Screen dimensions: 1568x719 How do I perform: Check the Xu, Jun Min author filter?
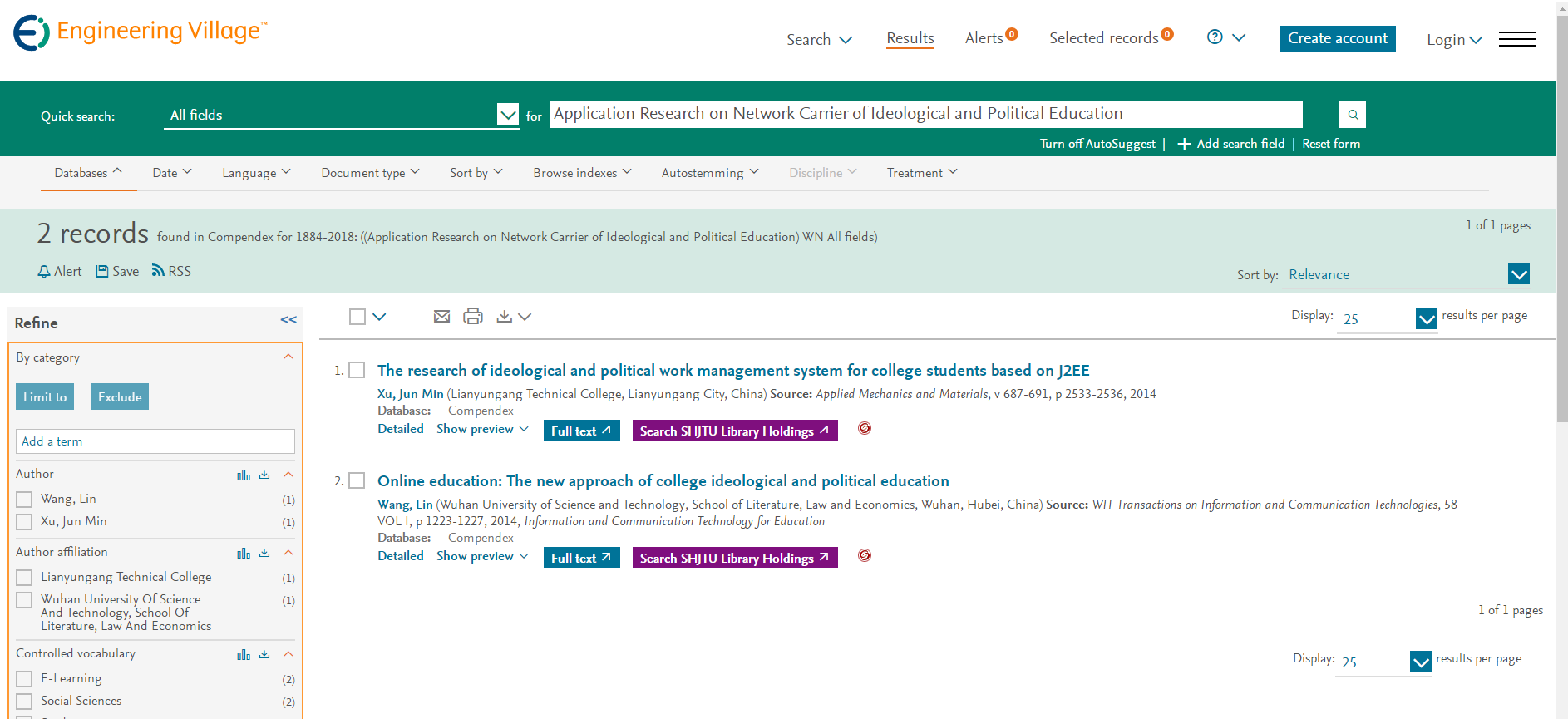point(24,522)
